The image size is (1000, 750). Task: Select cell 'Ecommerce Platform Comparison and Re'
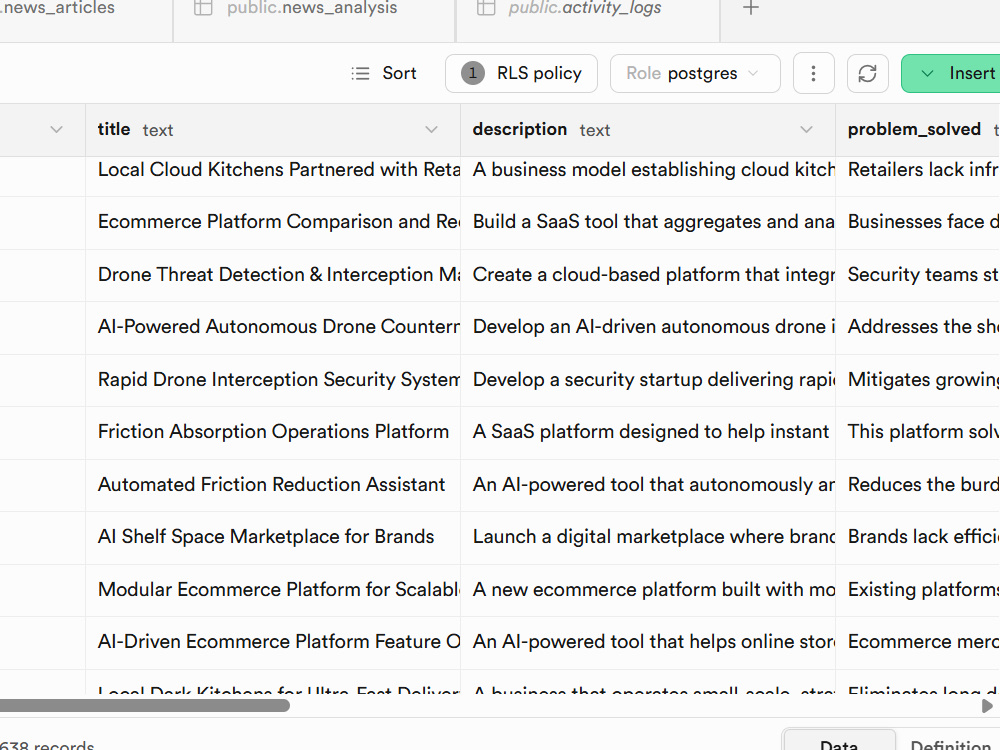273,222
